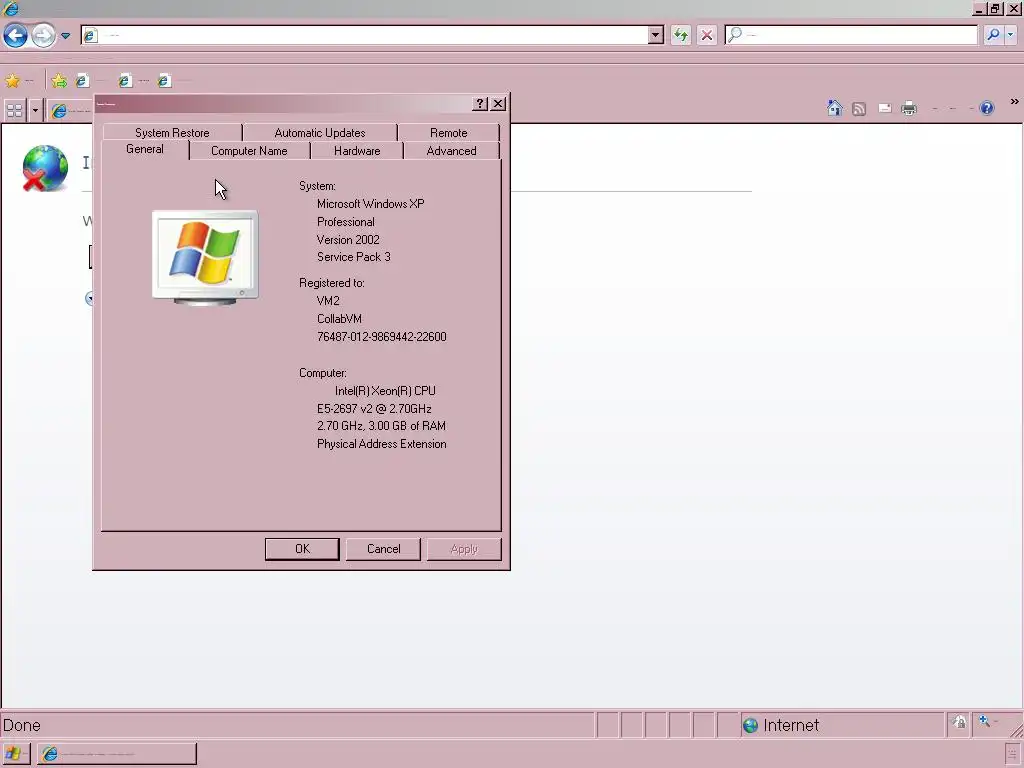Click the 'Service Pack 3' text
This screenshot has width=1024, height=768.
coord(353,257)
